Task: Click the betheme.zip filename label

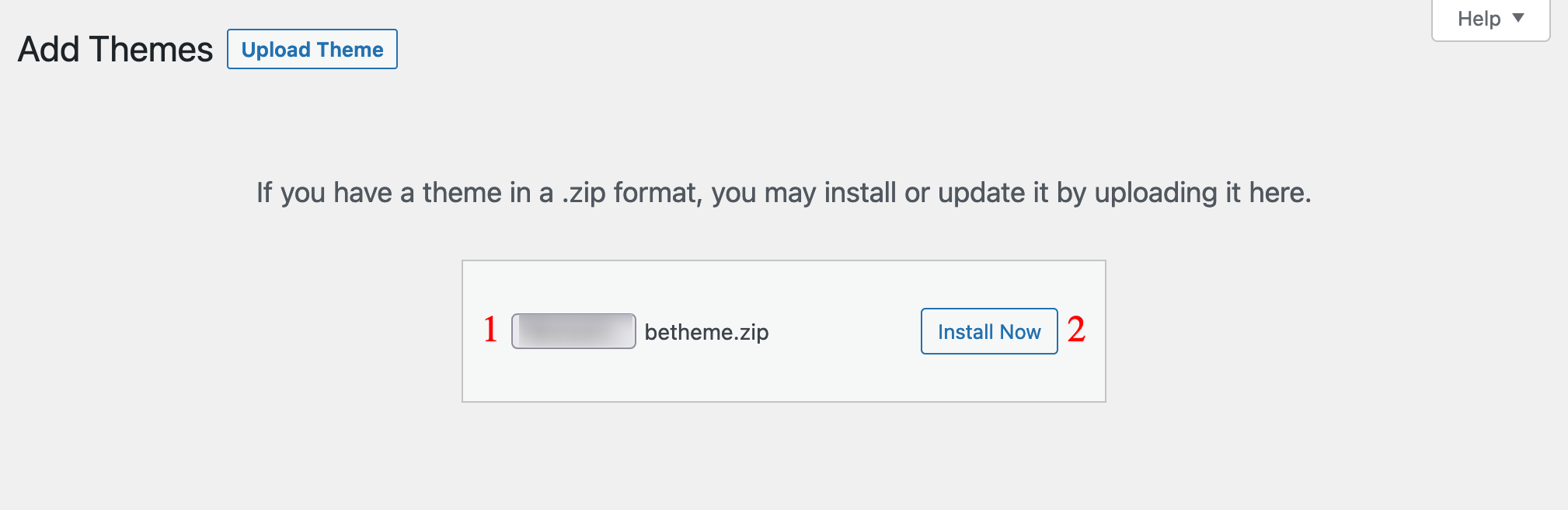Action: (x=706, y=332)
